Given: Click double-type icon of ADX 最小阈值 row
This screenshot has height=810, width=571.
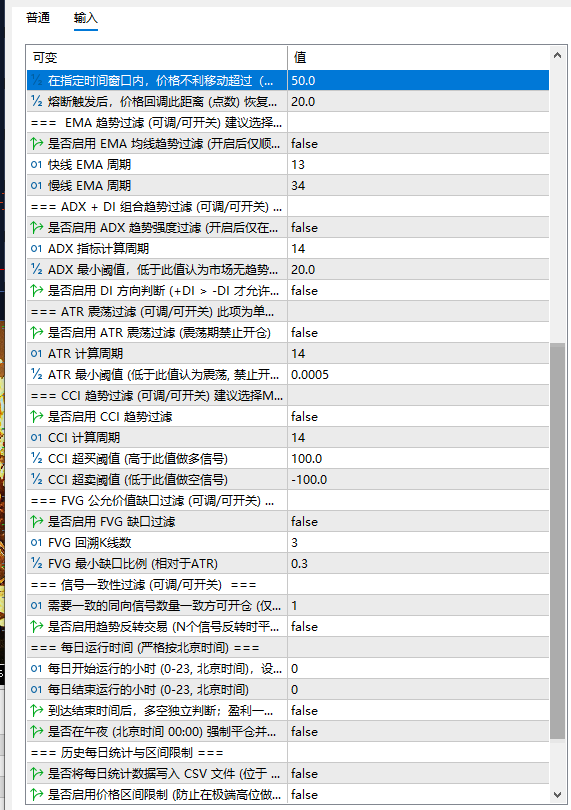Looking at the screenshot, I should click(x=36, y=269).
